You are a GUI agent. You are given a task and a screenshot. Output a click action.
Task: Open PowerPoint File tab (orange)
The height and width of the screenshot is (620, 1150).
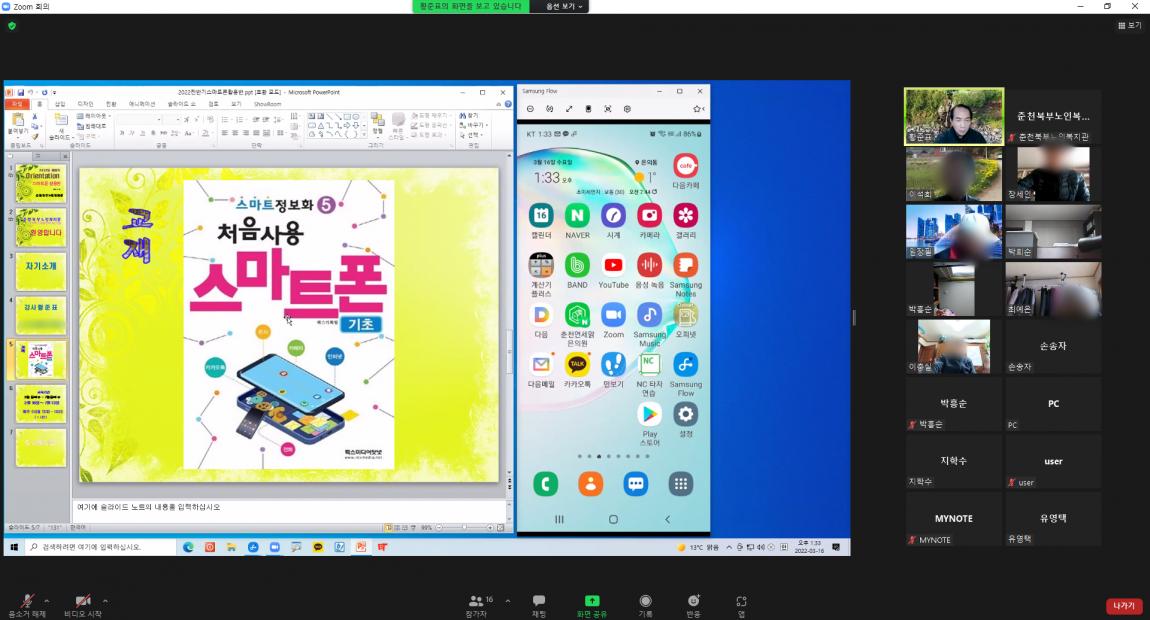click(17, 104)
